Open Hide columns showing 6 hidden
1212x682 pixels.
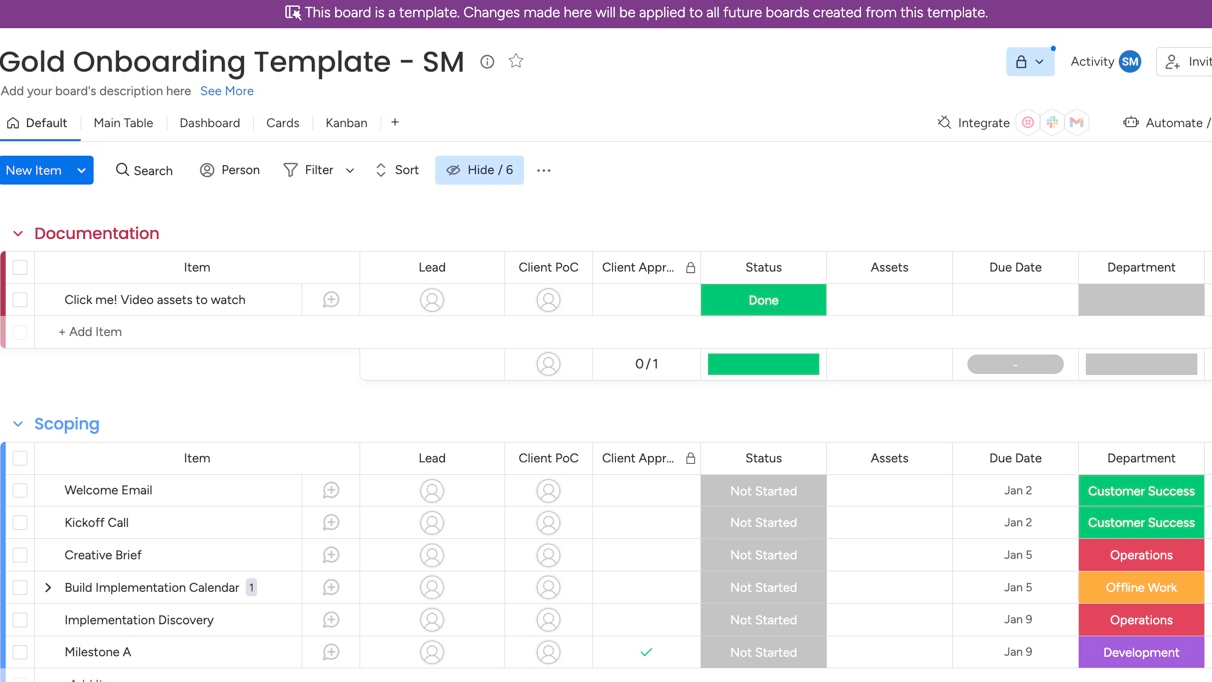point(479,170)
